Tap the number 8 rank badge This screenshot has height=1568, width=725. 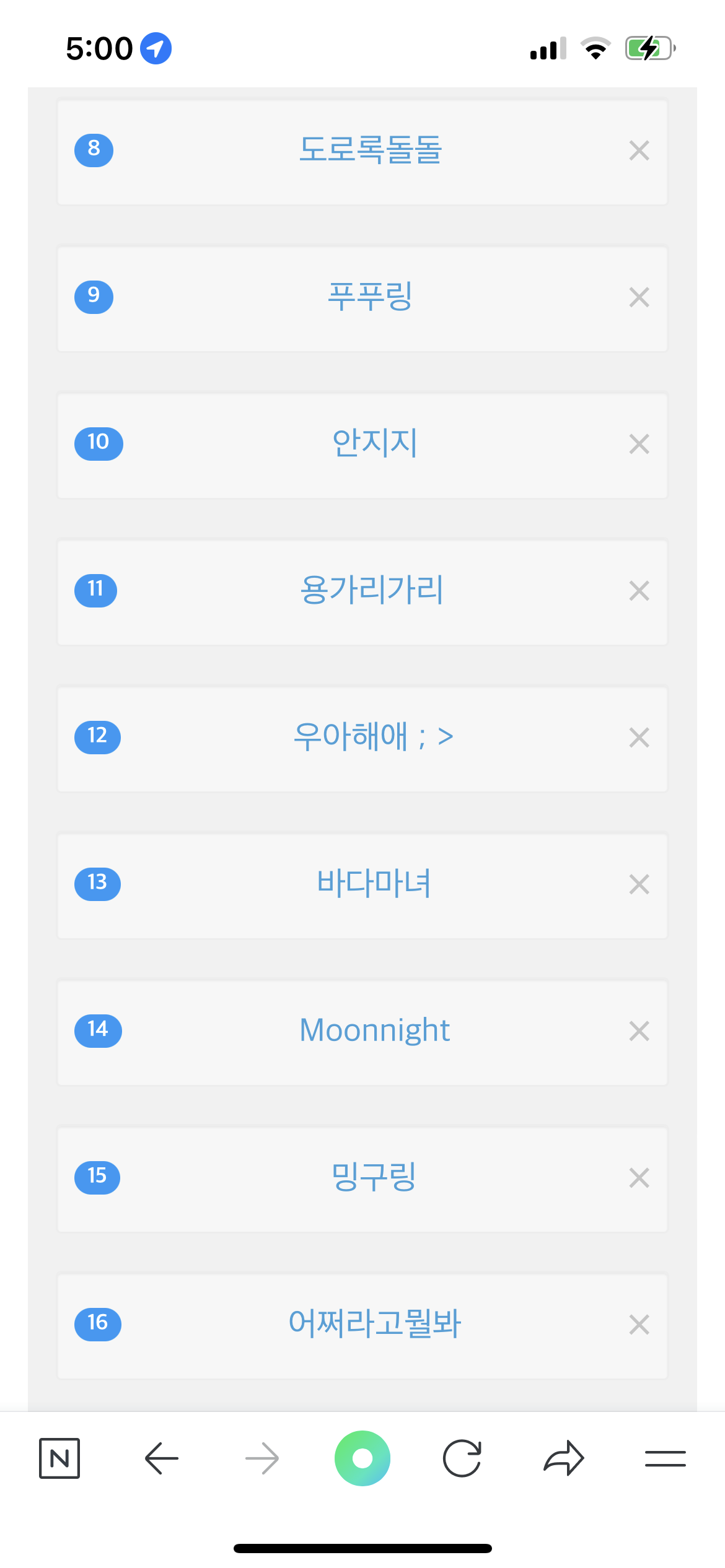94,150
